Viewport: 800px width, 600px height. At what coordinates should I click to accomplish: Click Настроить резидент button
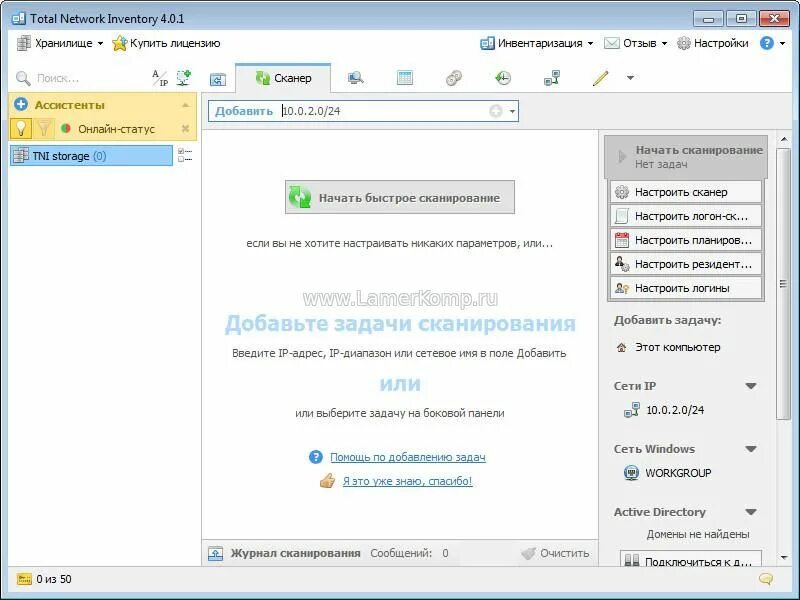(x=686, y=264)
